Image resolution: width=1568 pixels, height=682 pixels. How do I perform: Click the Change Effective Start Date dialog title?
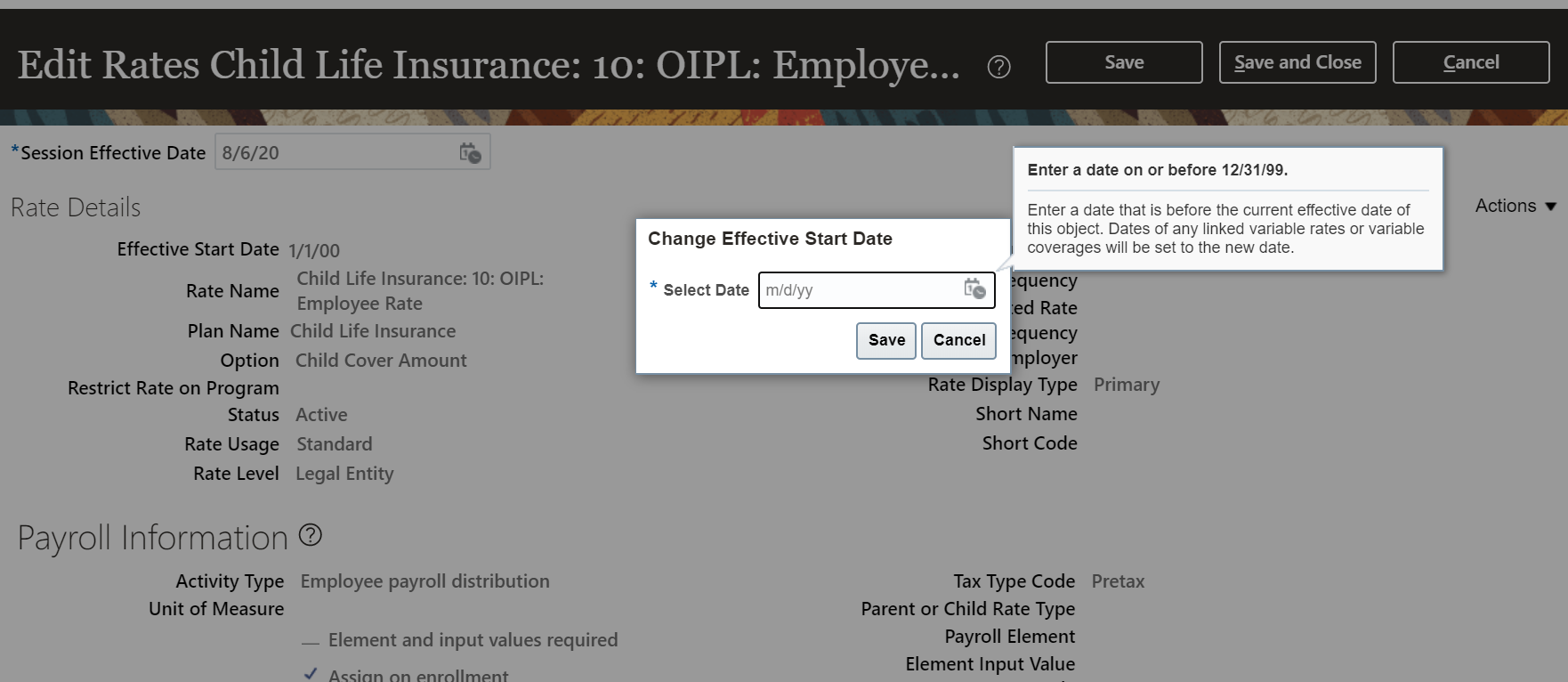point(770,239)
